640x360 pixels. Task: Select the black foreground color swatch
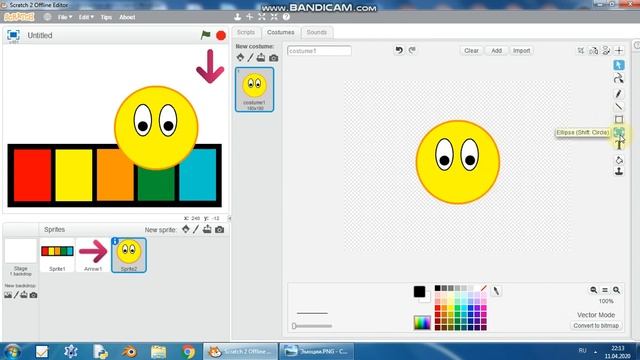(419, 291)
